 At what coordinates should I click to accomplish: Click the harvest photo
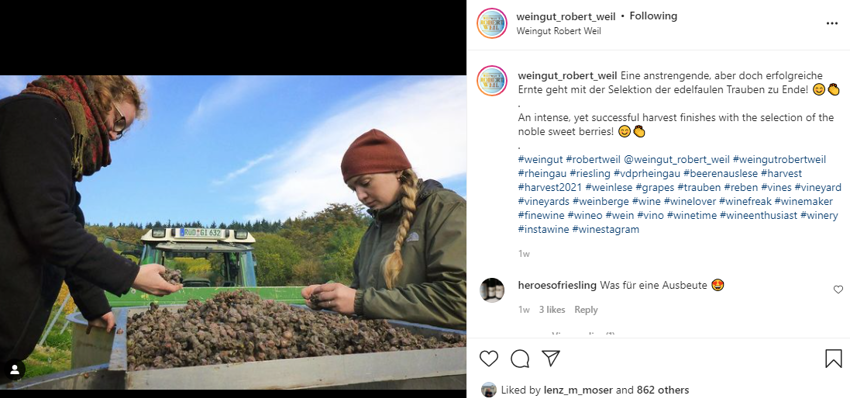(x=233, y=232)
